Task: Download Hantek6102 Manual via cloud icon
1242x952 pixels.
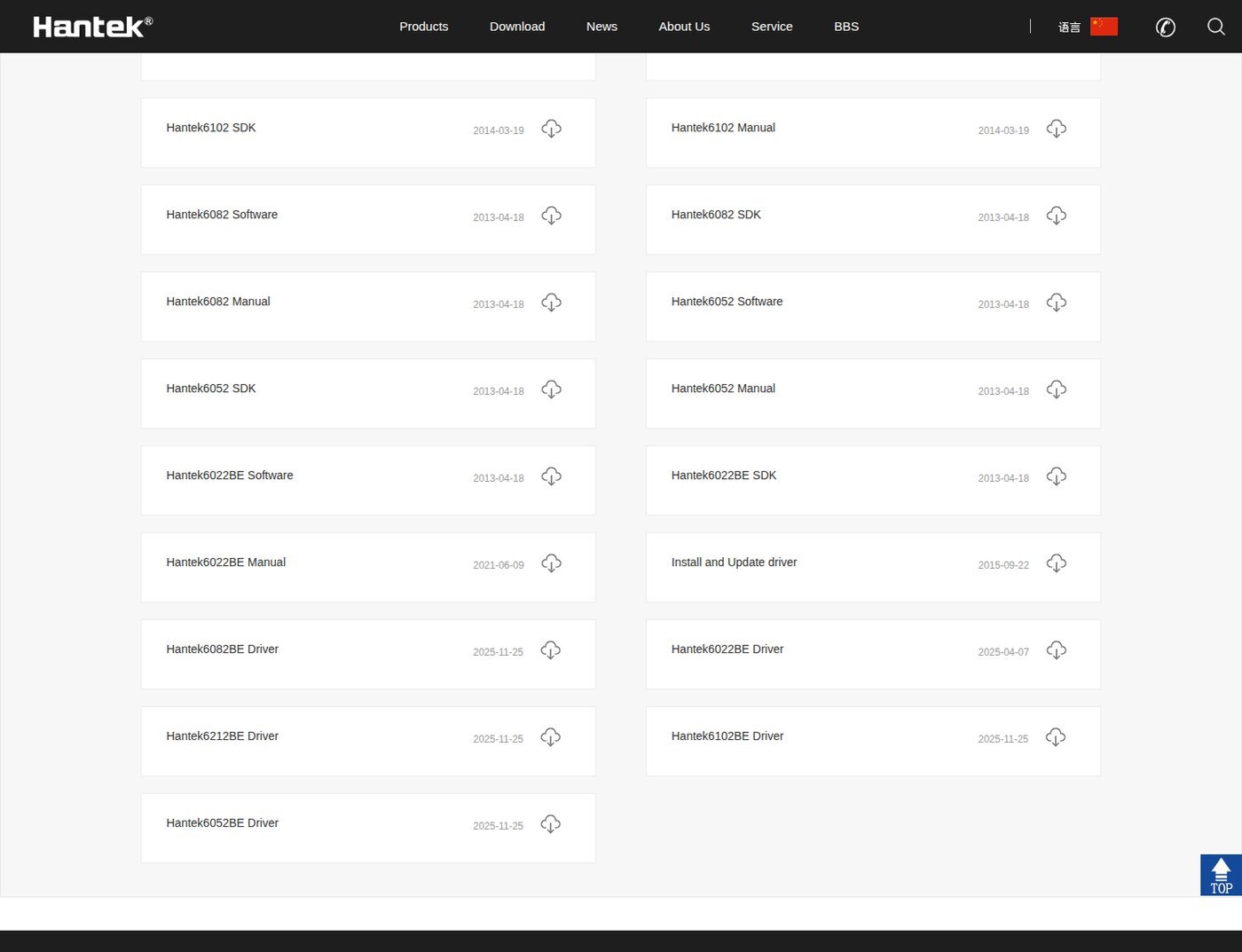Action: 1056,129
